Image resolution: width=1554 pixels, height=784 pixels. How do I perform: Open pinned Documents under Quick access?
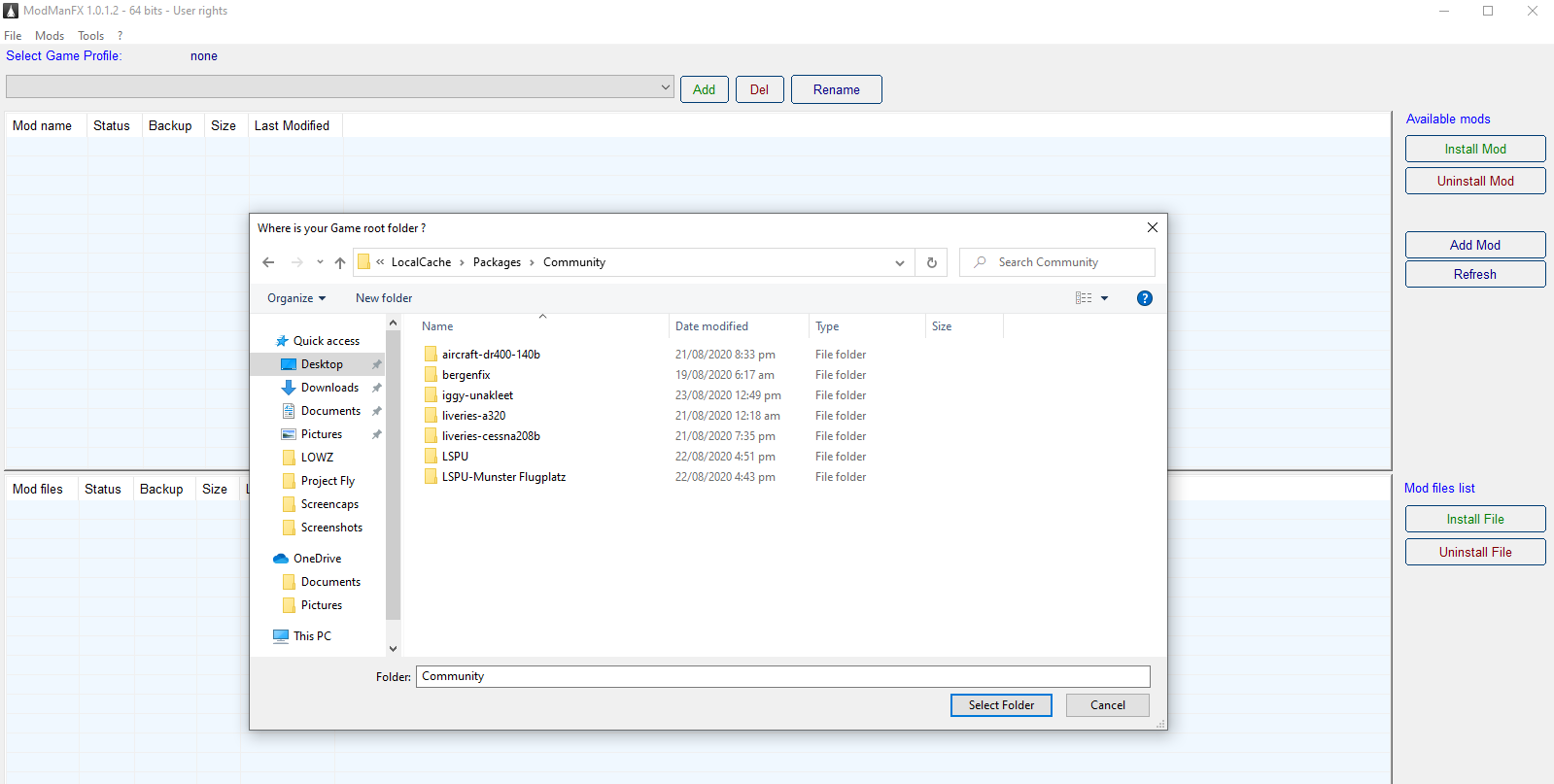pos(330,411)
